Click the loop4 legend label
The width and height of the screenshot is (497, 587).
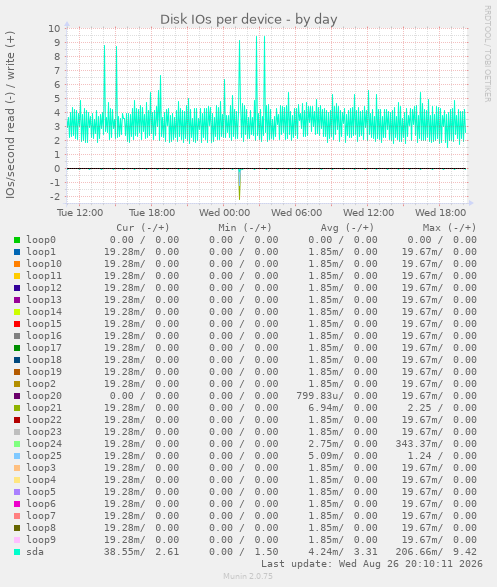click(x=41, y=480)
